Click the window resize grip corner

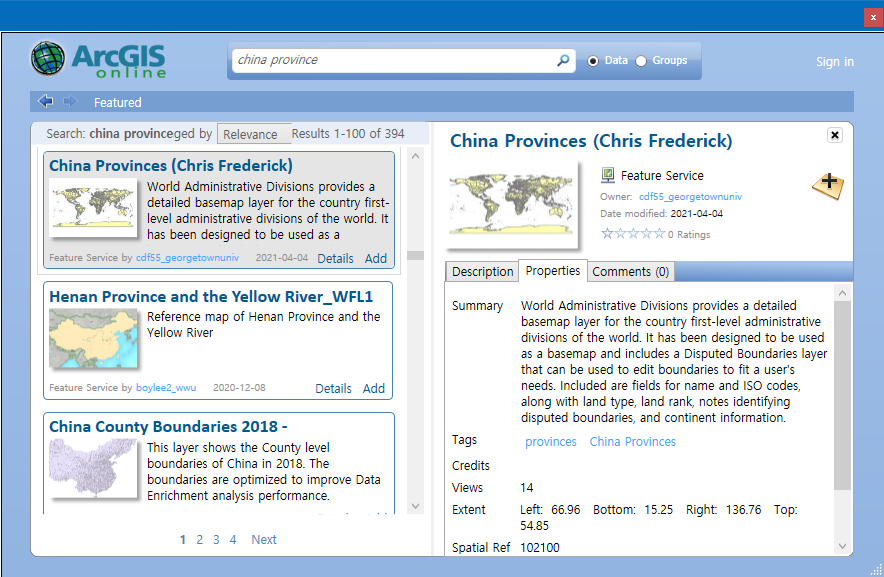point(876,570)
